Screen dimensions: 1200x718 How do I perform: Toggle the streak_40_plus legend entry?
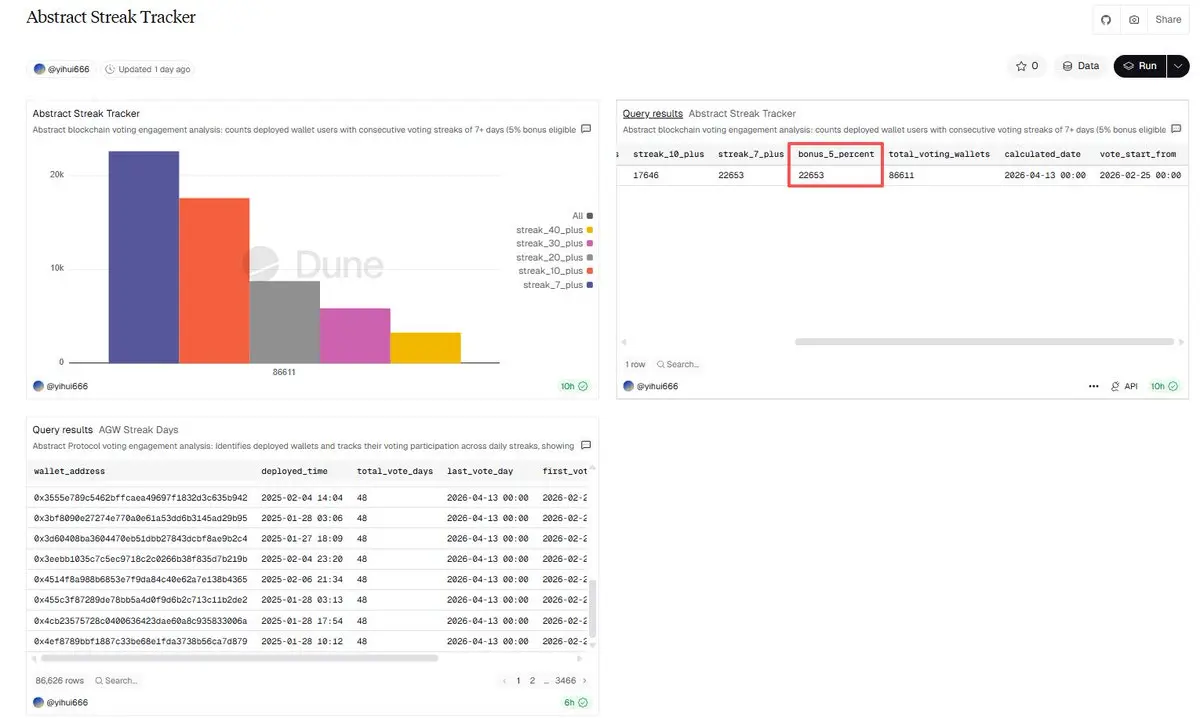pyautogui.click(x=555, y=230)
